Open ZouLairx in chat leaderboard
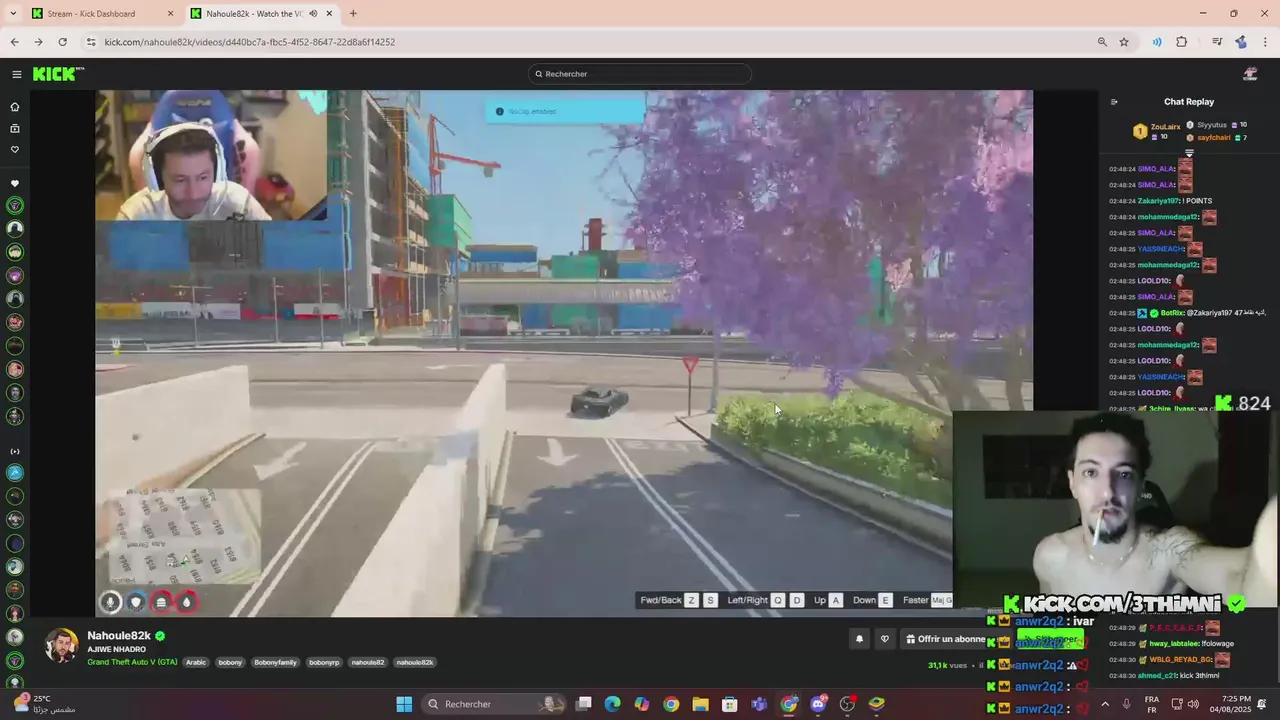This screenshot has width=1280, height=720. point(1165,127)
